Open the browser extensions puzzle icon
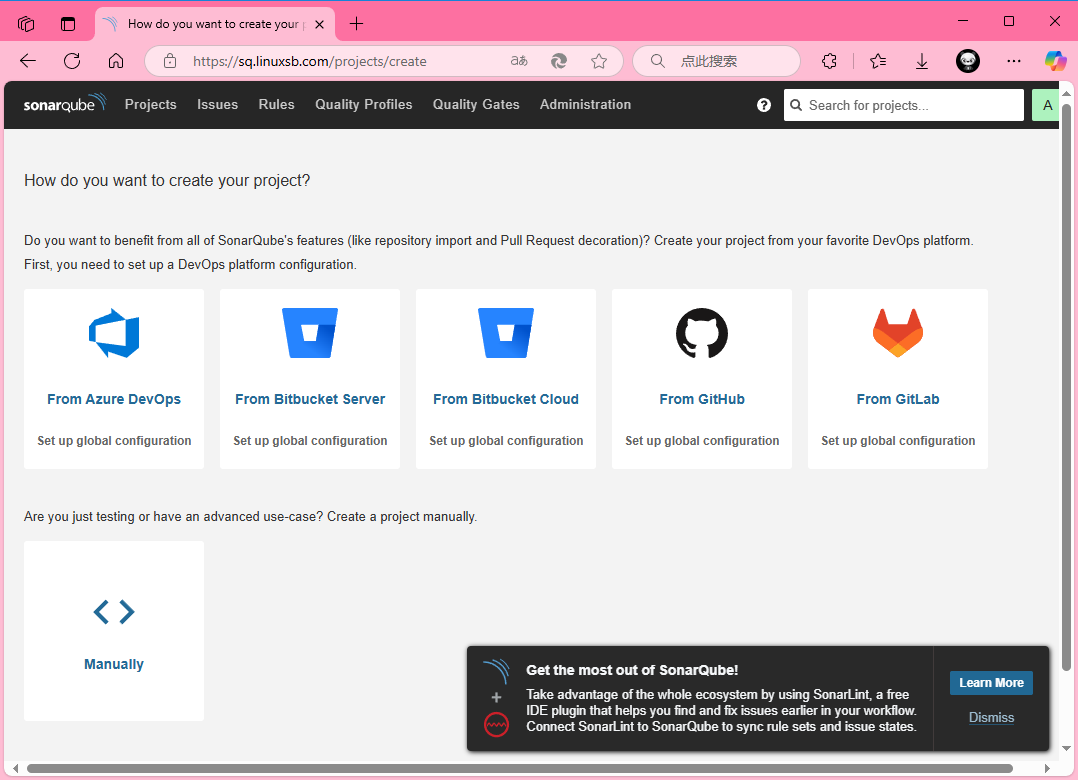 (x=829, y=61)
